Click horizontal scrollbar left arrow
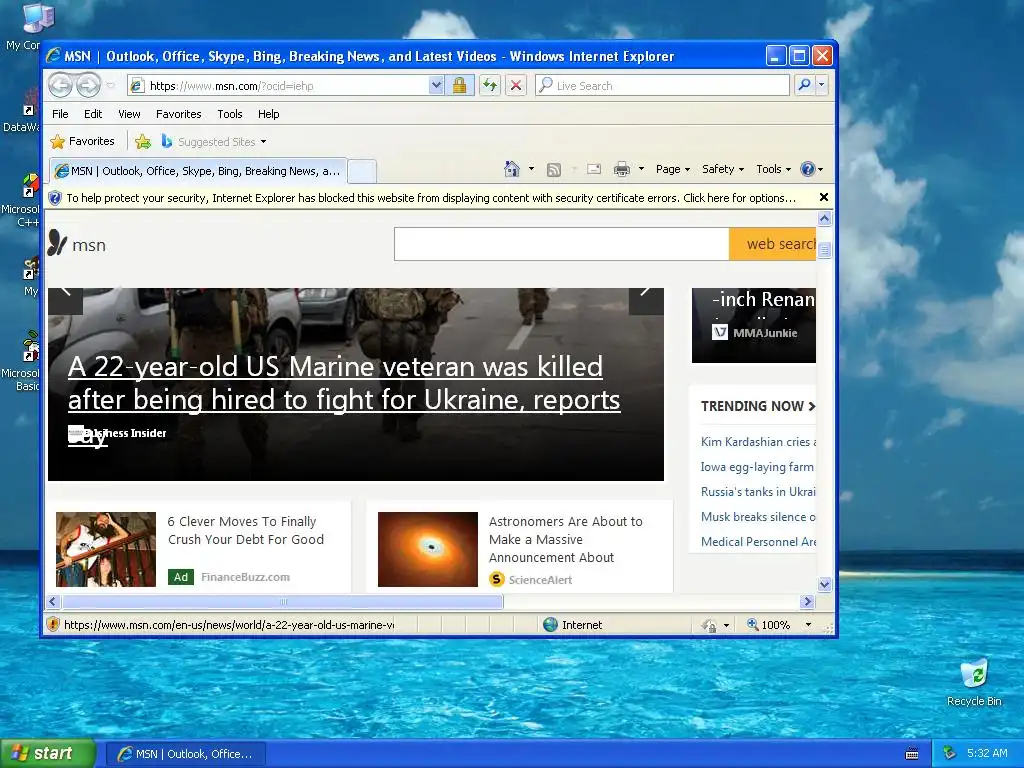This screenshot has height=768, width=1024. tap(54, 601)
